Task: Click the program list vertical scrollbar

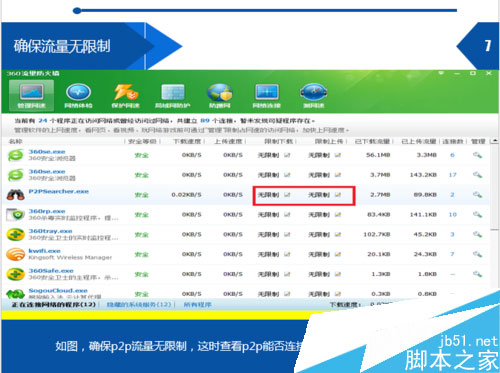Action: 495,187
